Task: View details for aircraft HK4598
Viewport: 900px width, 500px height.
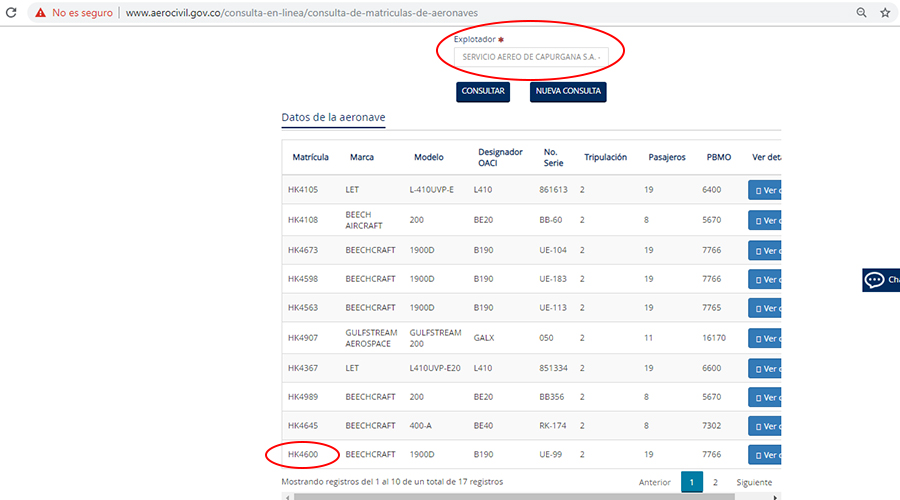Action: pyautogui.click(x=765, y=279)
